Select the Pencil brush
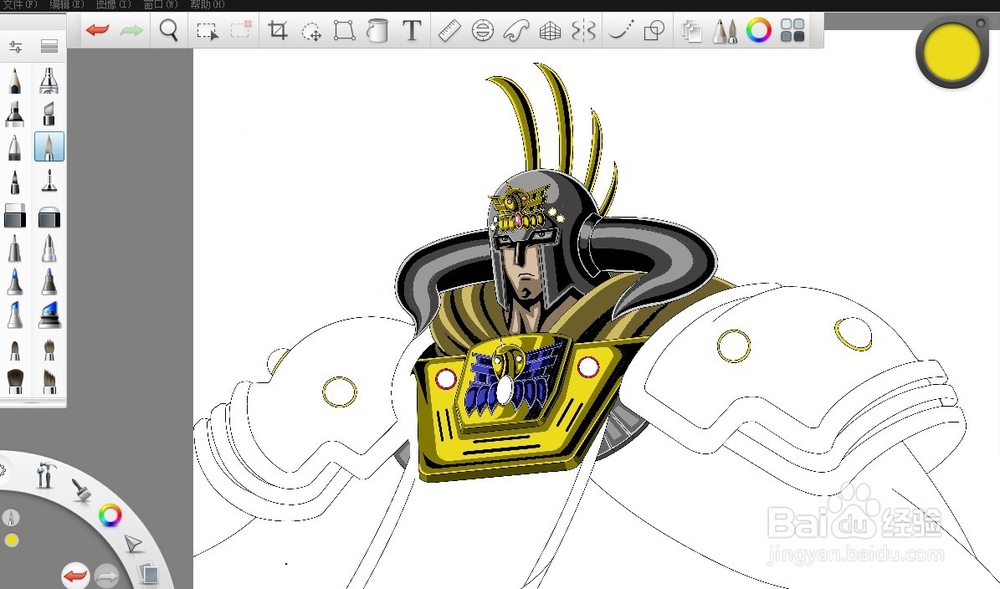1000x589 pixels. click(x=15, y=81)
